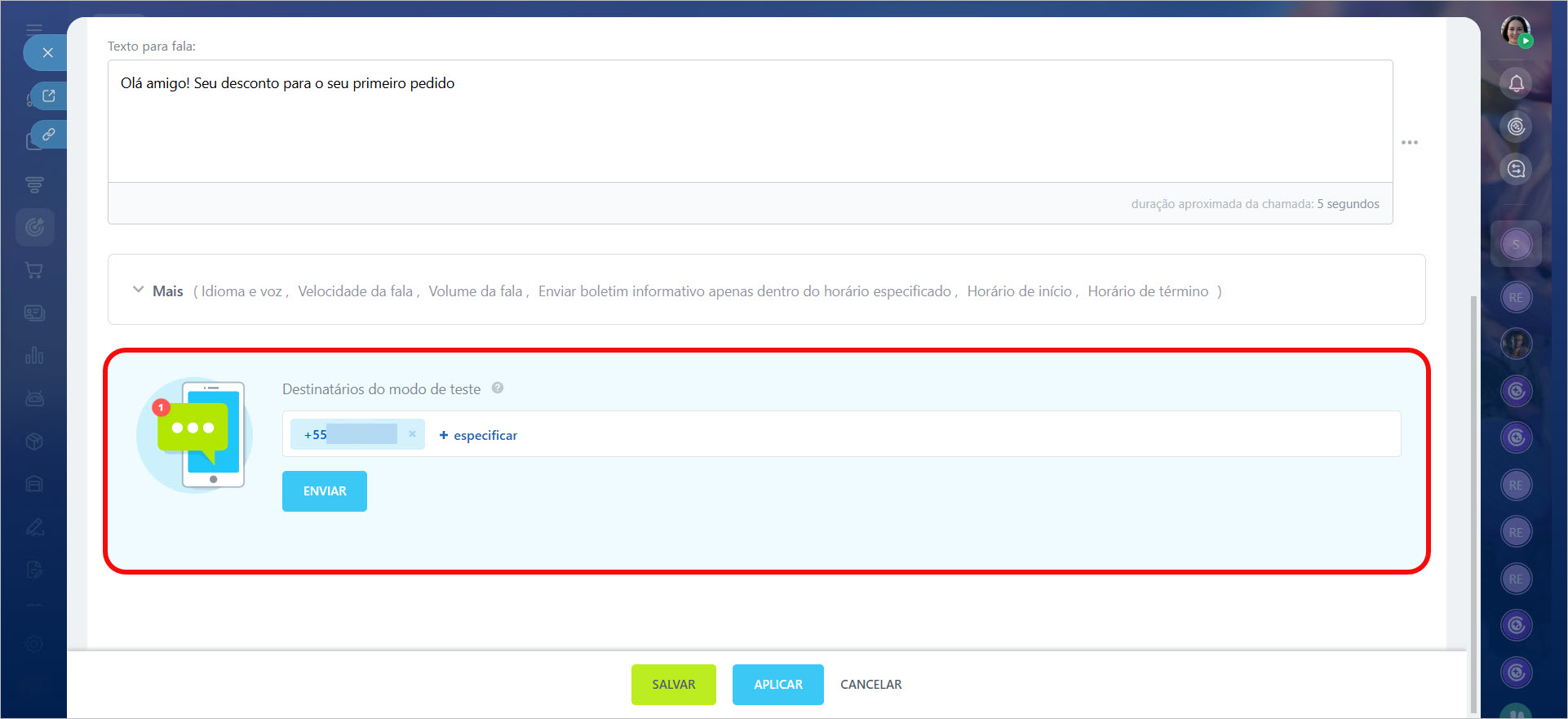
Task: Open the chat search icon in sidebar
Action: [x=1516, y=169]
